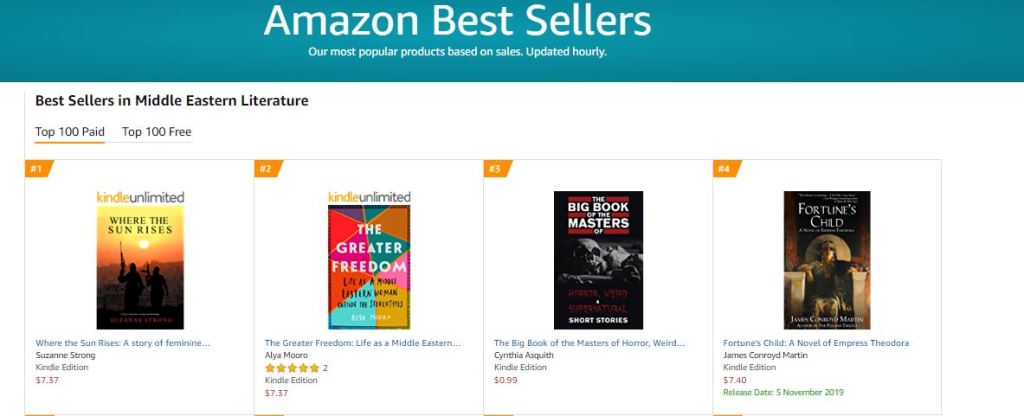Click the $7.37 price for Where the Sun Rises

48,380
